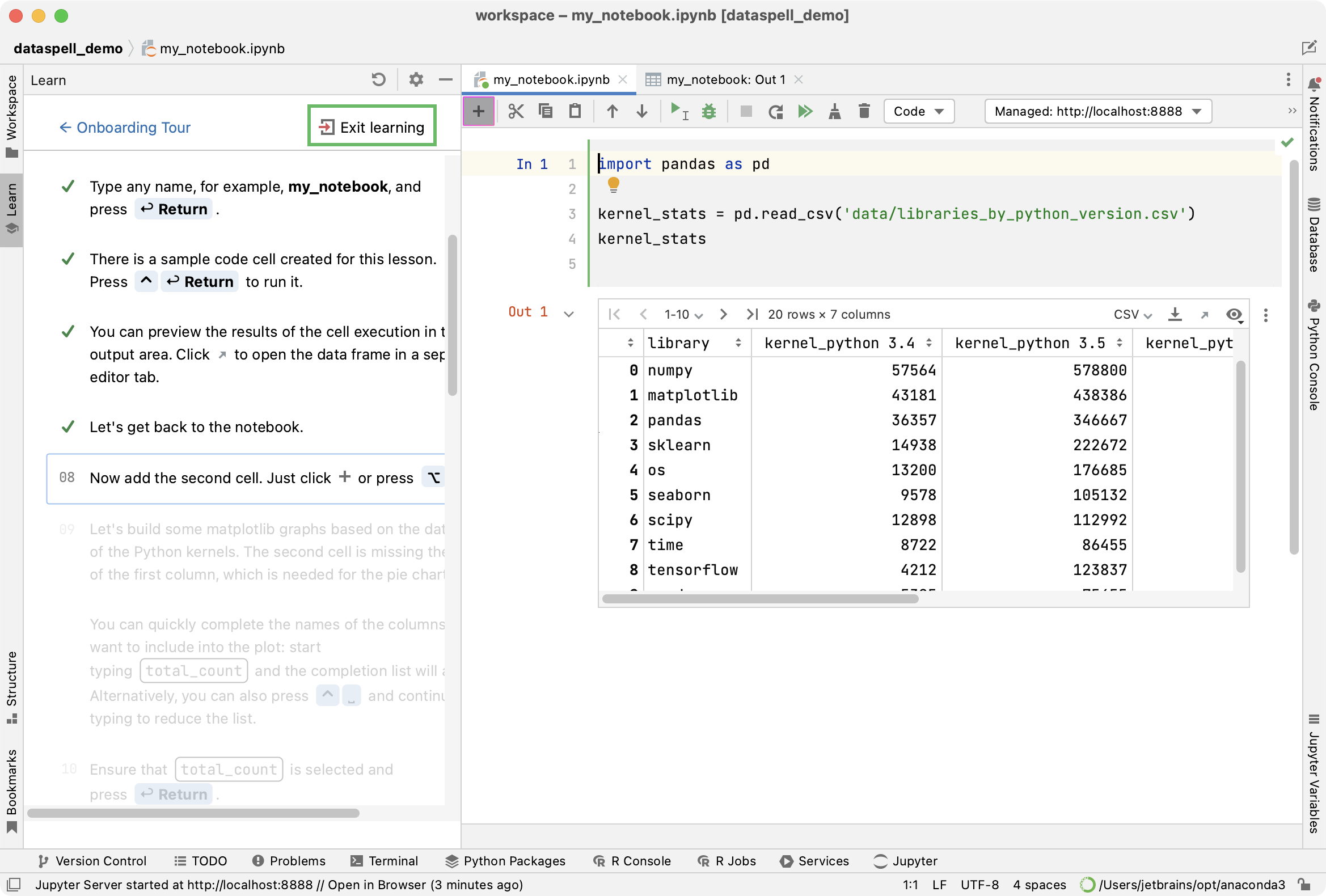
Task: Click the Copy Cell icon in toolbar
Action: click(x=545, y=111)
